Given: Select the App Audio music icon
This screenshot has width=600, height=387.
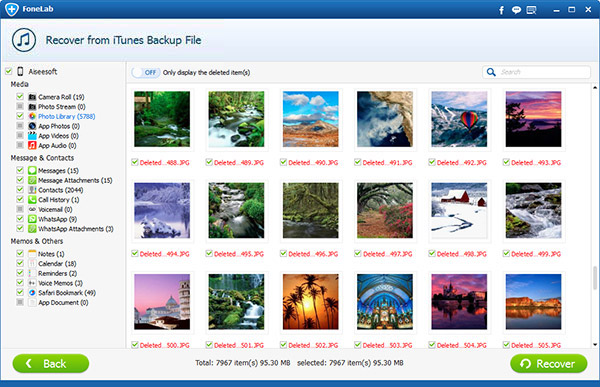Looking at the screenshot, I should tap(32, 145).
